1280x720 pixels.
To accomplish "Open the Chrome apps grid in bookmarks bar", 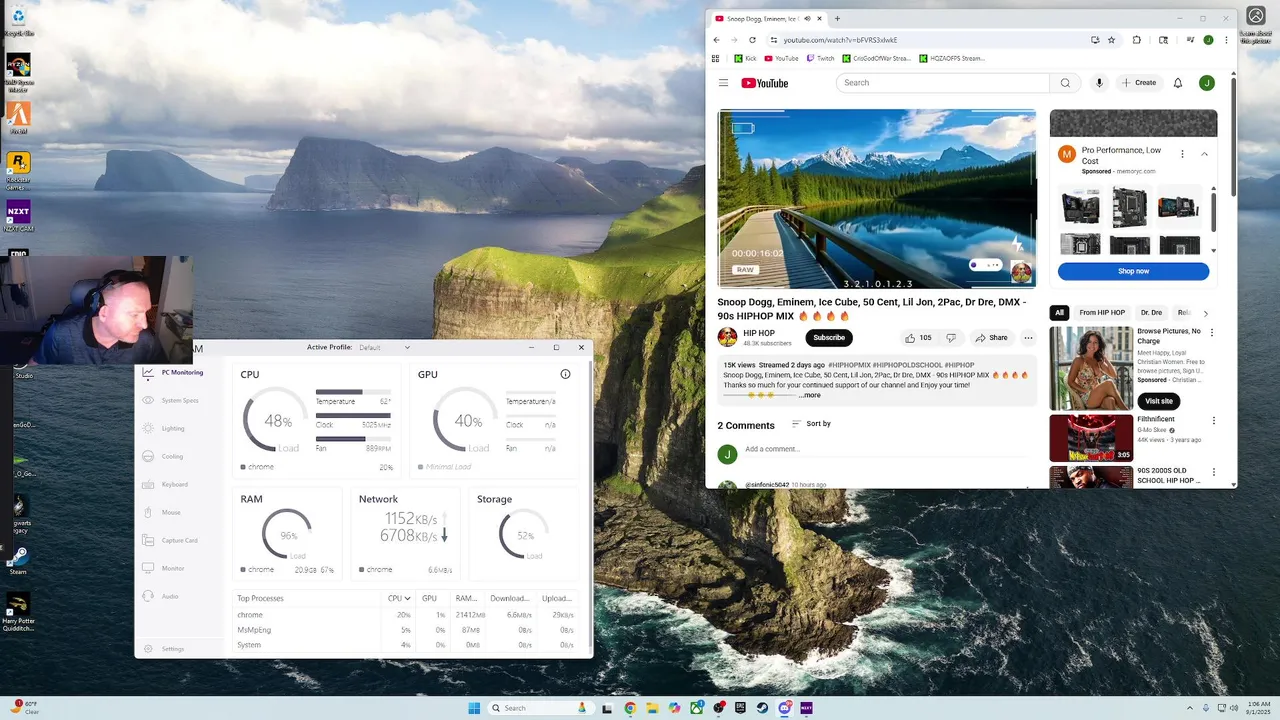I will [717, 58].
